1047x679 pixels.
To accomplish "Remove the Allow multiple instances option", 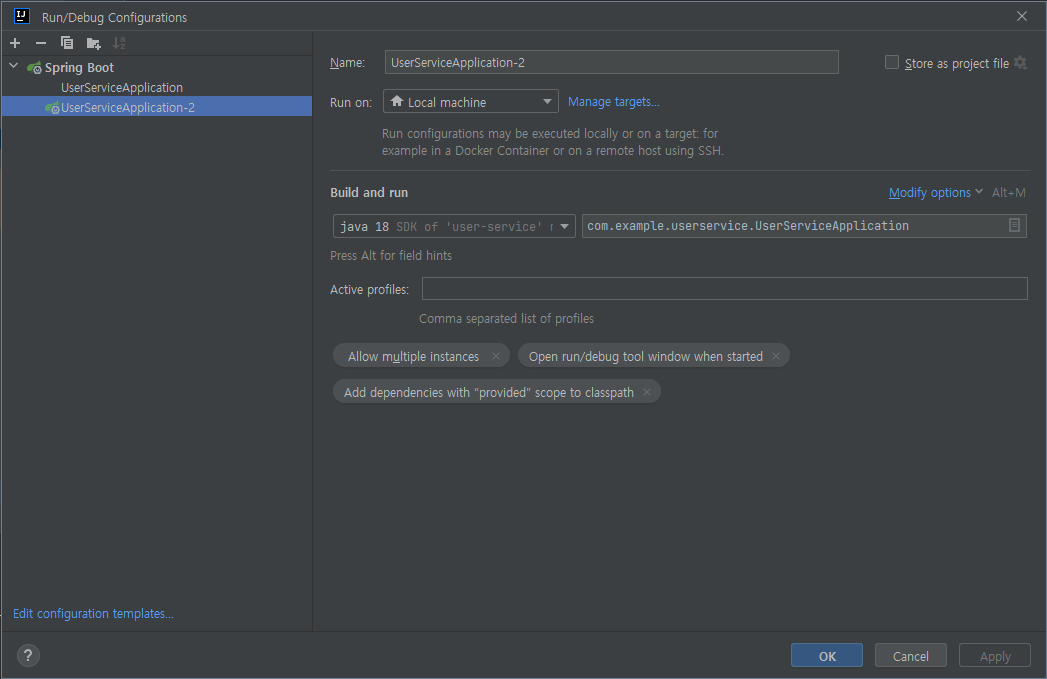I will pyautogui.click(x=495, y=357).
